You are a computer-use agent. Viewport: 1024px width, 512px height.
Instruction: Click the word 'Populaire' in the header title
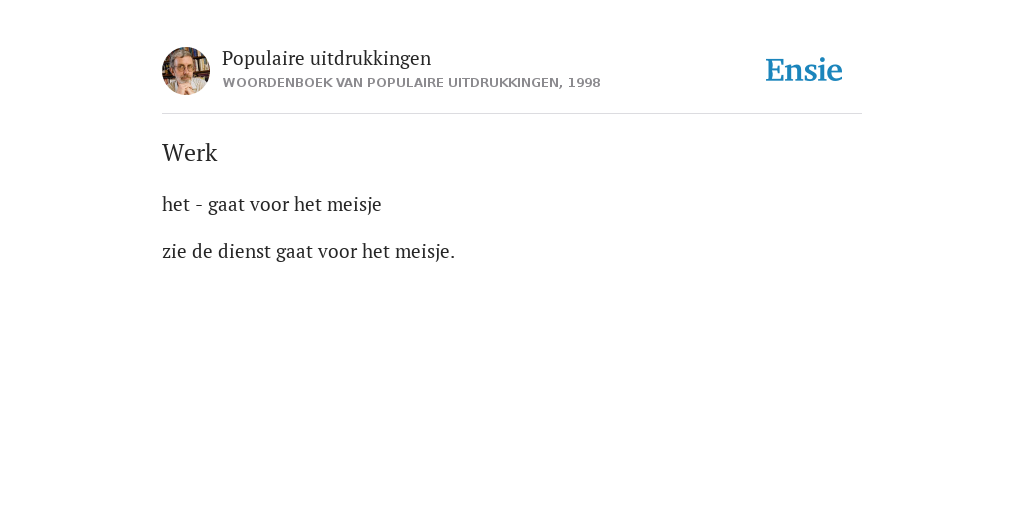click(x=263, y=59)
